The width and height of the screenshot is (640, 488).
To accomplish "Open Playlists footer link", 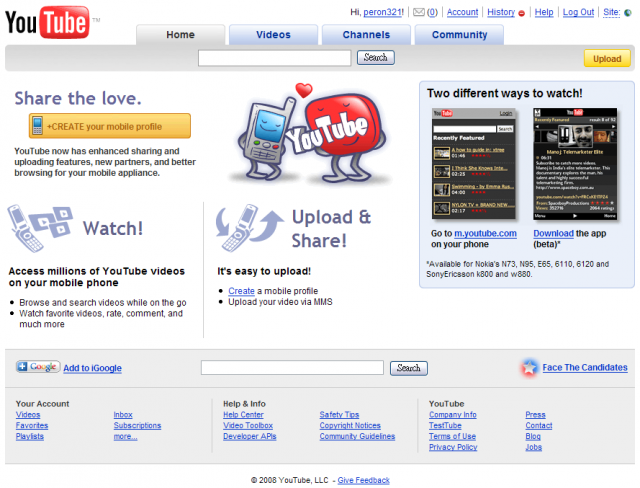I will pyautogui.click(x=30, y=437).
